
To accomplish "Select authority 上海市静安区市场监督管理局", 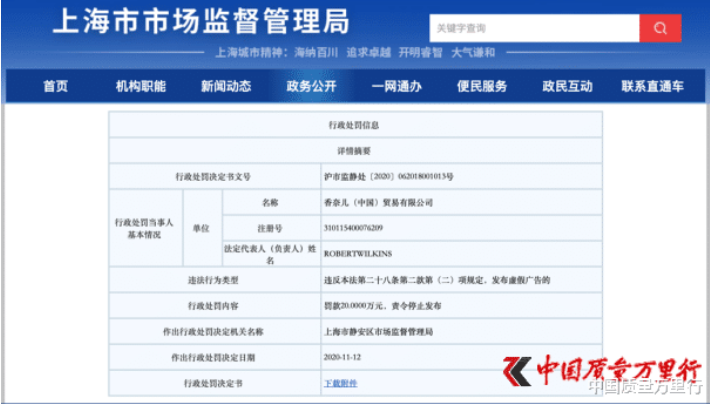I will coord(379,332).
